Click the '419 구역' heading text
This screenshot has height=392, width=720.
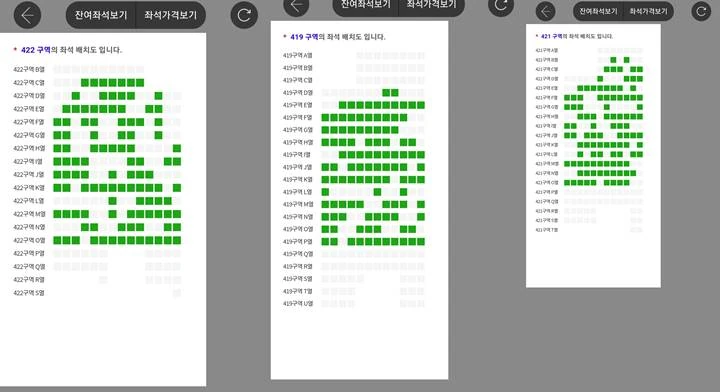tap(304, 37)
